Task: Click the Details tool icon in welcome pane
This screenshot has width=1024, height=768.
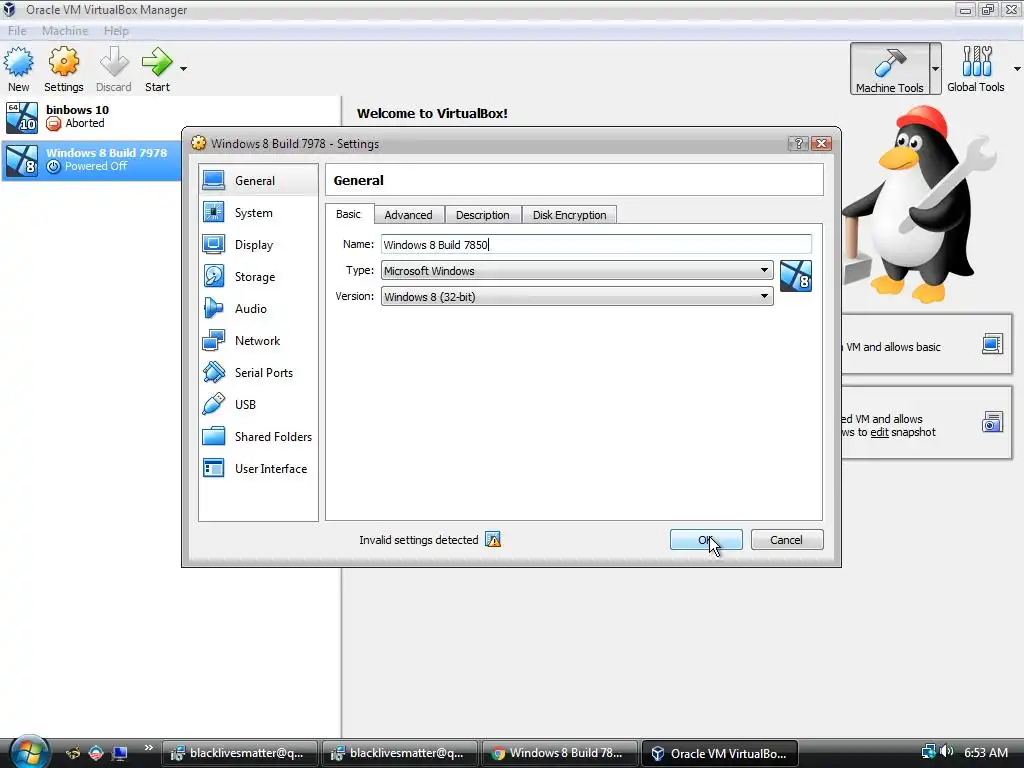Action: pos(992,344)
